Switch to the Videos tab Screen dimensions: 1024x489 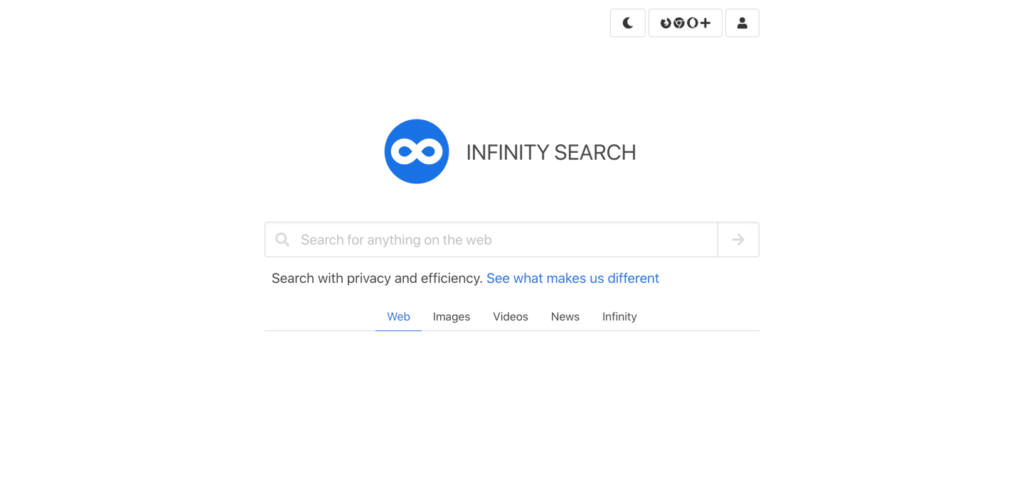510,317
